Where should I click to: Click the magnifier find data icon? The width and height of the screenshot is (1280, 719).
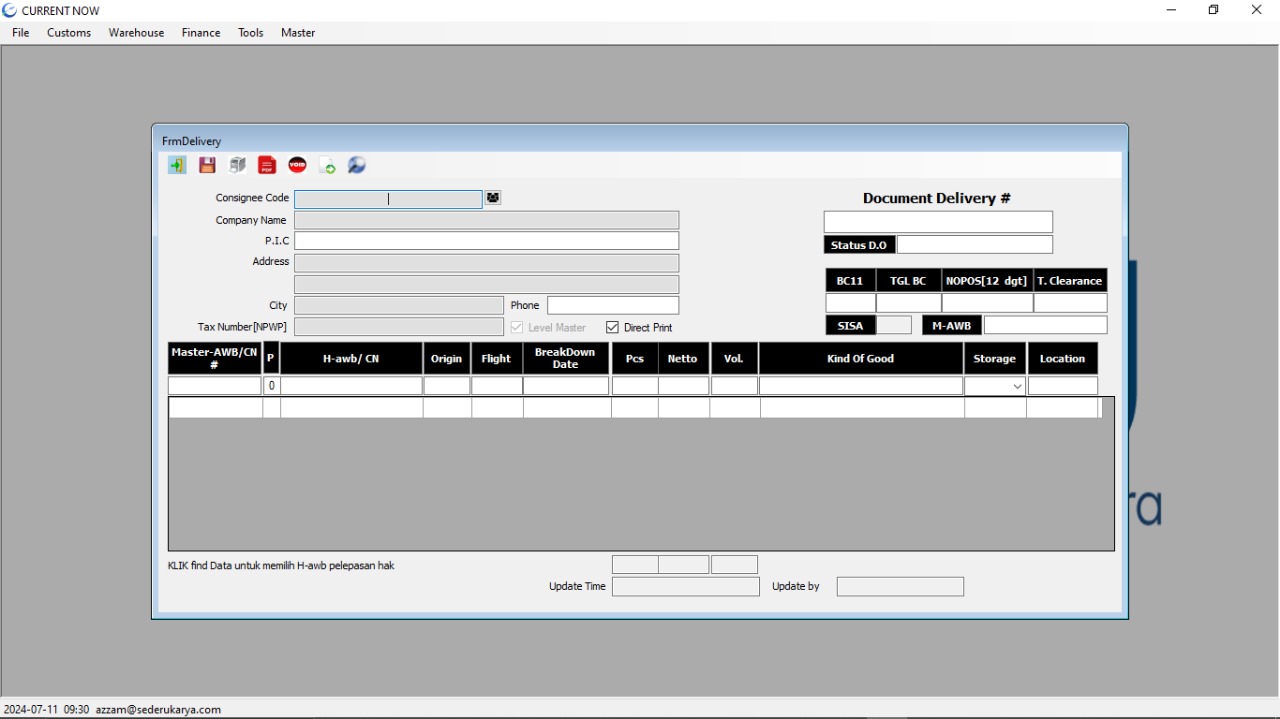click(x=357, y=166)
